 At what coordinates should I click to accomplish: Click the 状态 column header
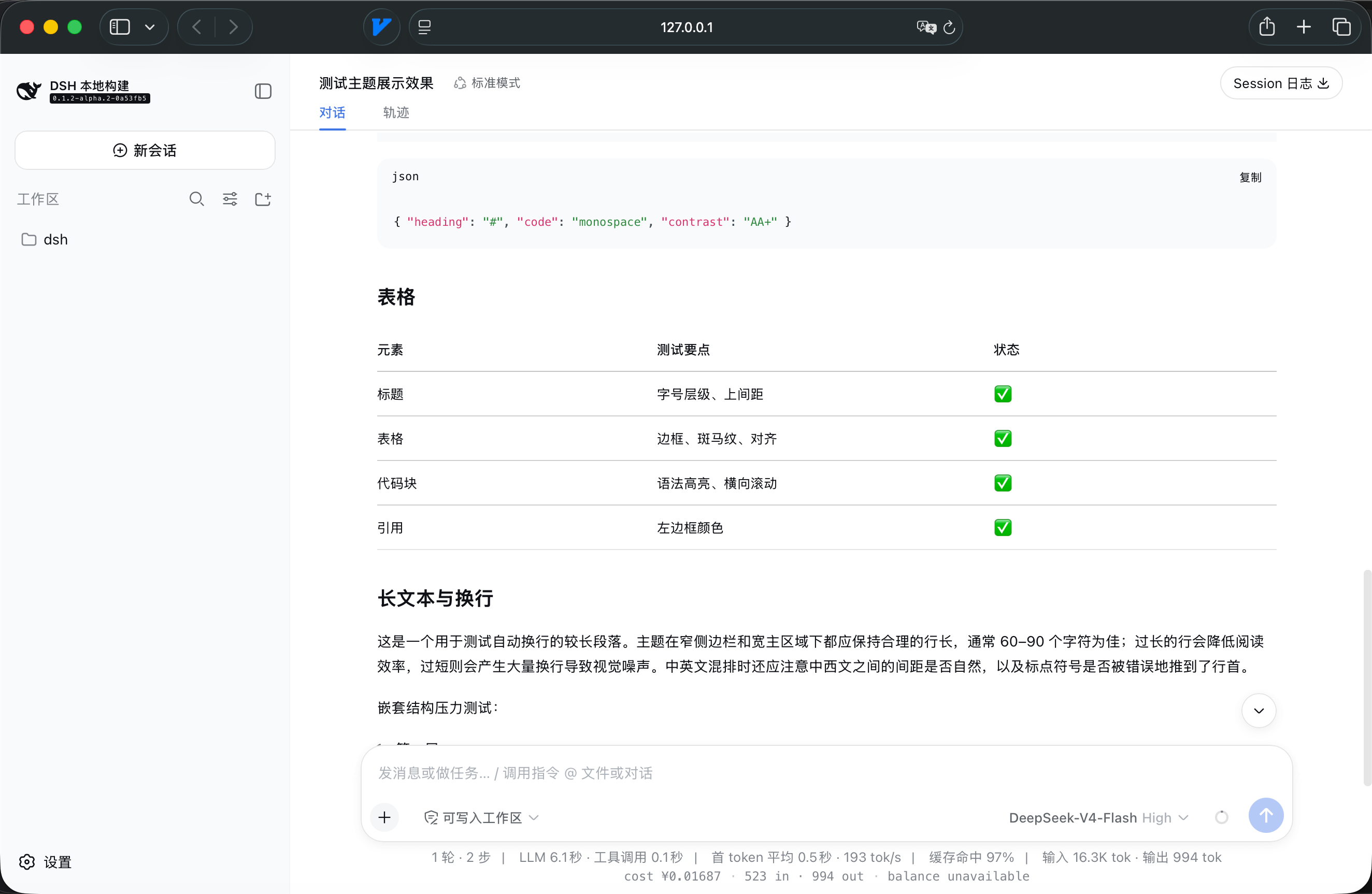tap(1007, 349)
